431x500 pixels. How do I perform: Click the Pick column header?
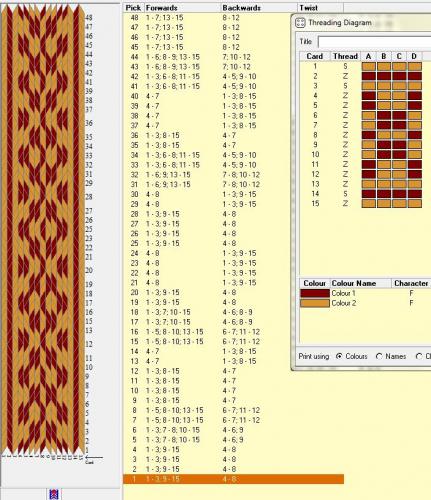pyautogui.click(x=133, y=8)
